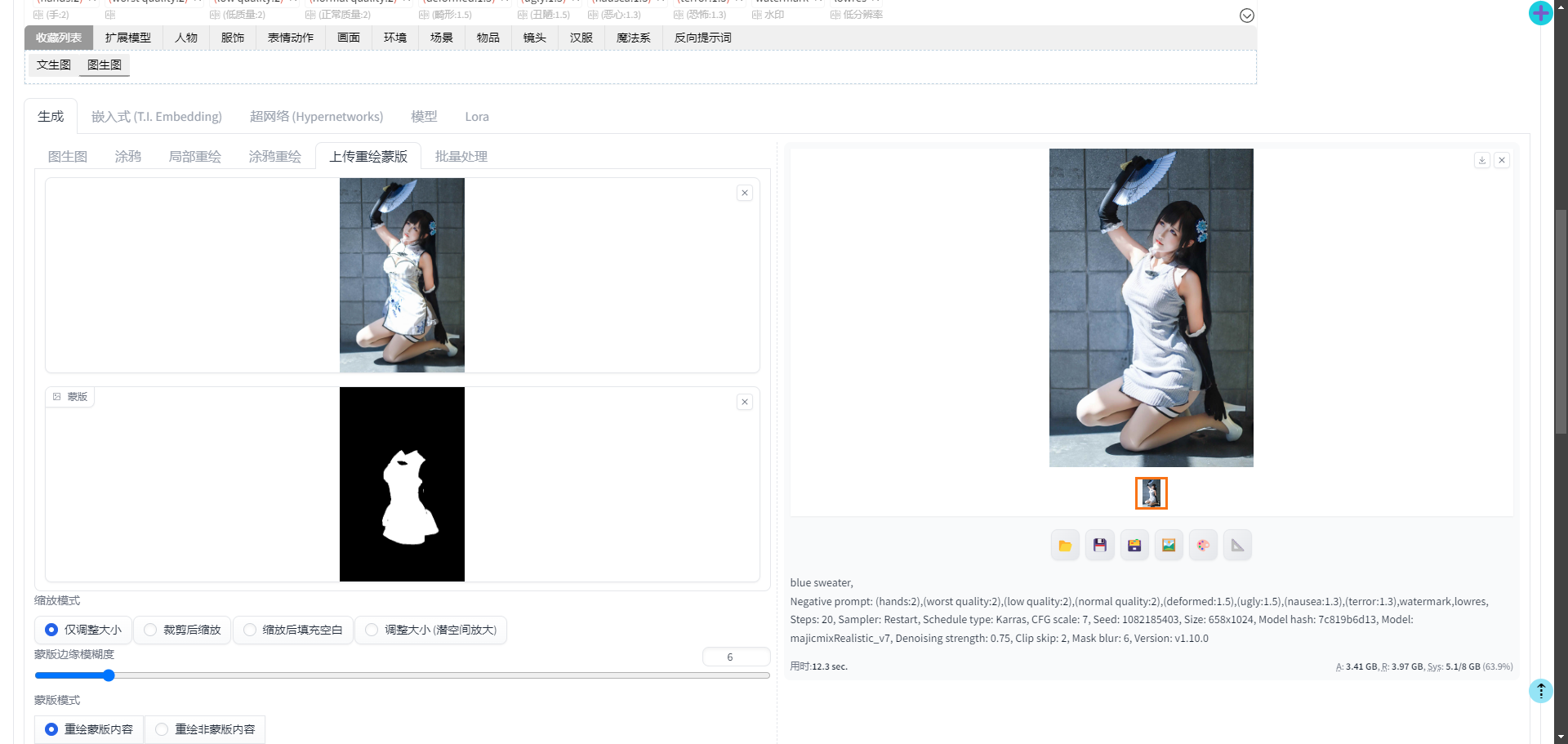The image size is (1568, 744).
Task: Collapse prompt panel with circled chevron
Action: [x=1247, y=16]
